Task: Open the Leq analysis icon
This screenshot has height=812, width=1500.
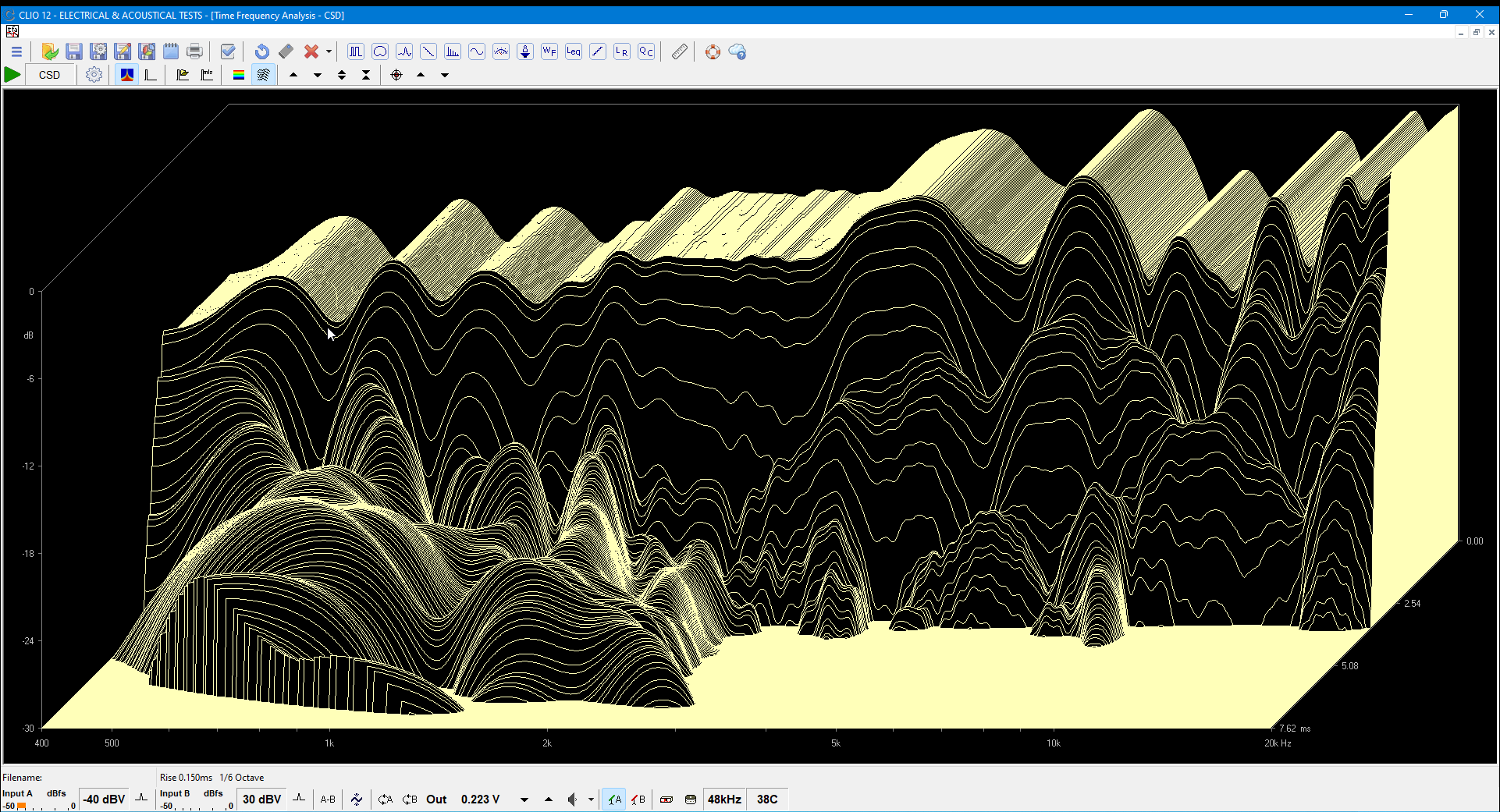Action: tap(574, 51)
